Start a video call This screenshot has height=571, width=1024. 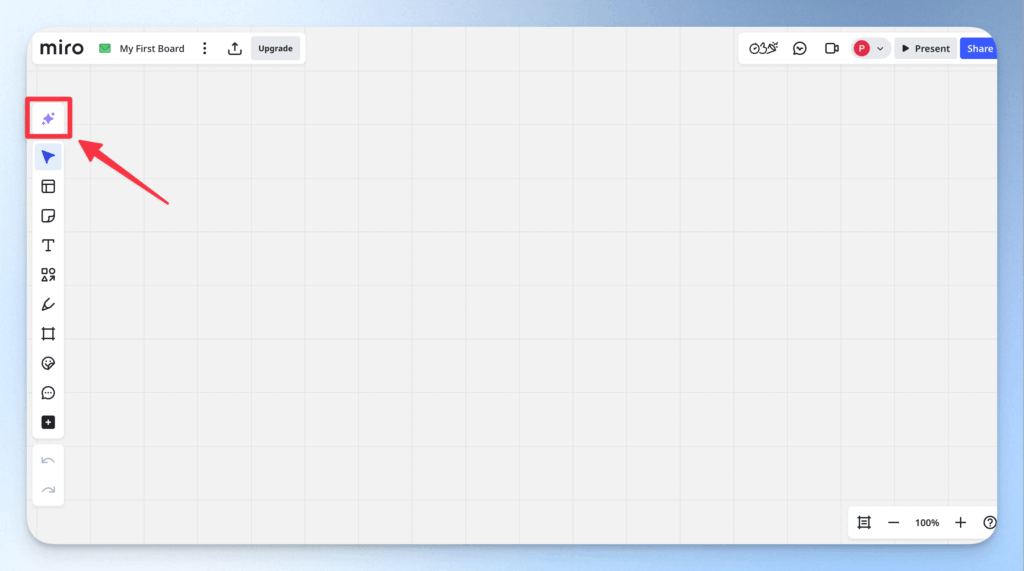831,48
